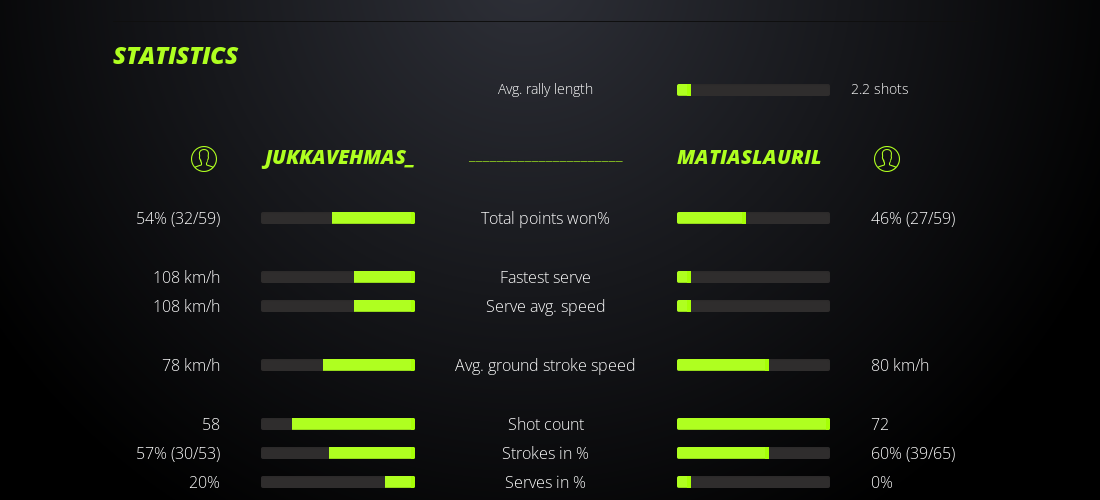
Task: Click the STATISTICS heading
Action: point(175,56)
